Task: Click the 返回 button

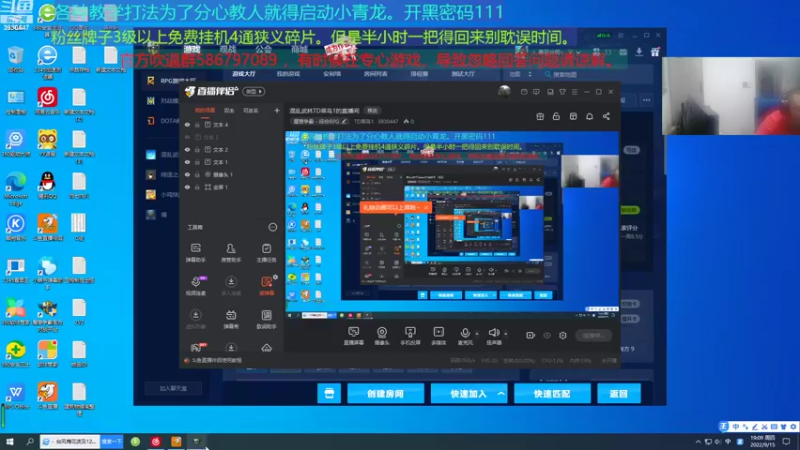Action: [x=618, y=393]
